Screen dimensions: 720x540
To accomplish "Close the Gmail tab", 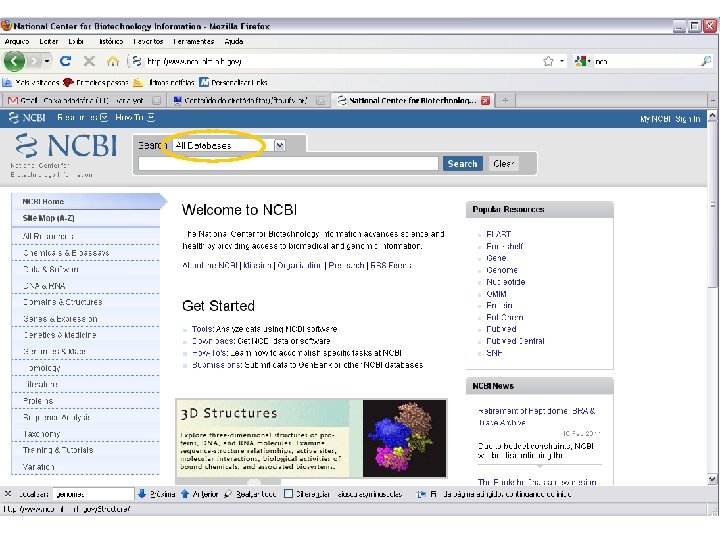I will click(157, 100).
